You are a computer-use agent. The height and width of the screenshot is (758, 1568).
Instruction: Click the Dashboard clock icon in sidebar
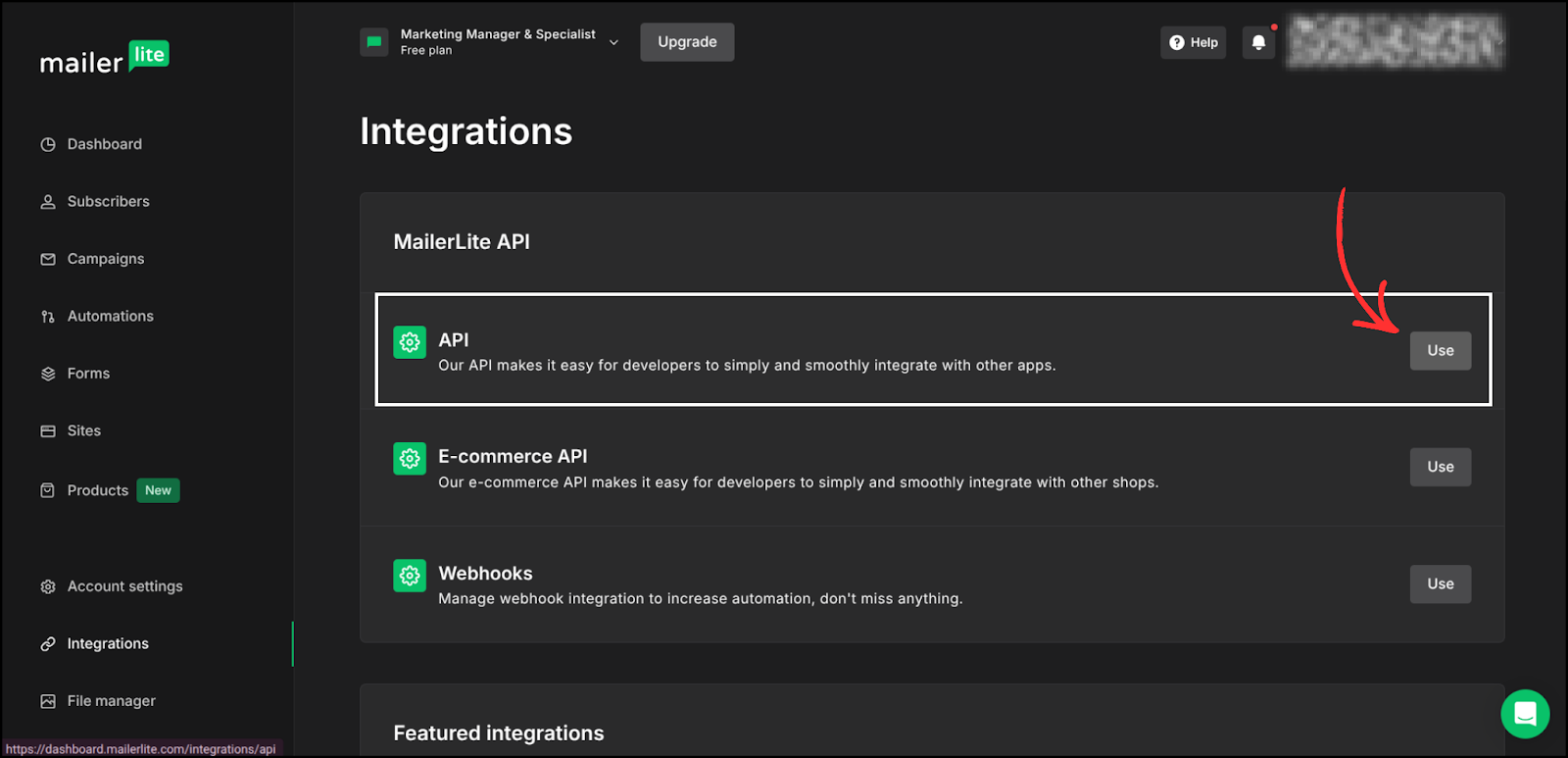coord(48,144)
